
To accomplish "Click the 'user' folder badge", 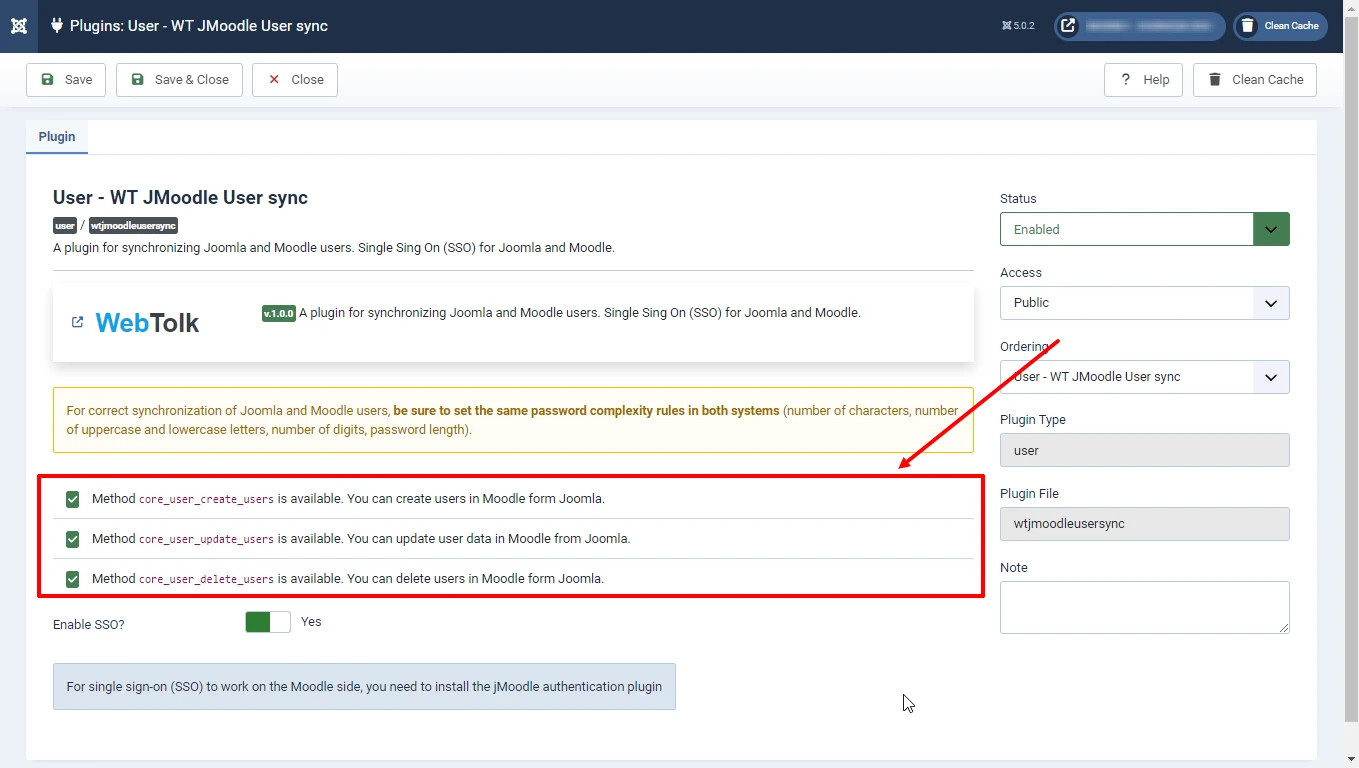I will coord(65,226).
